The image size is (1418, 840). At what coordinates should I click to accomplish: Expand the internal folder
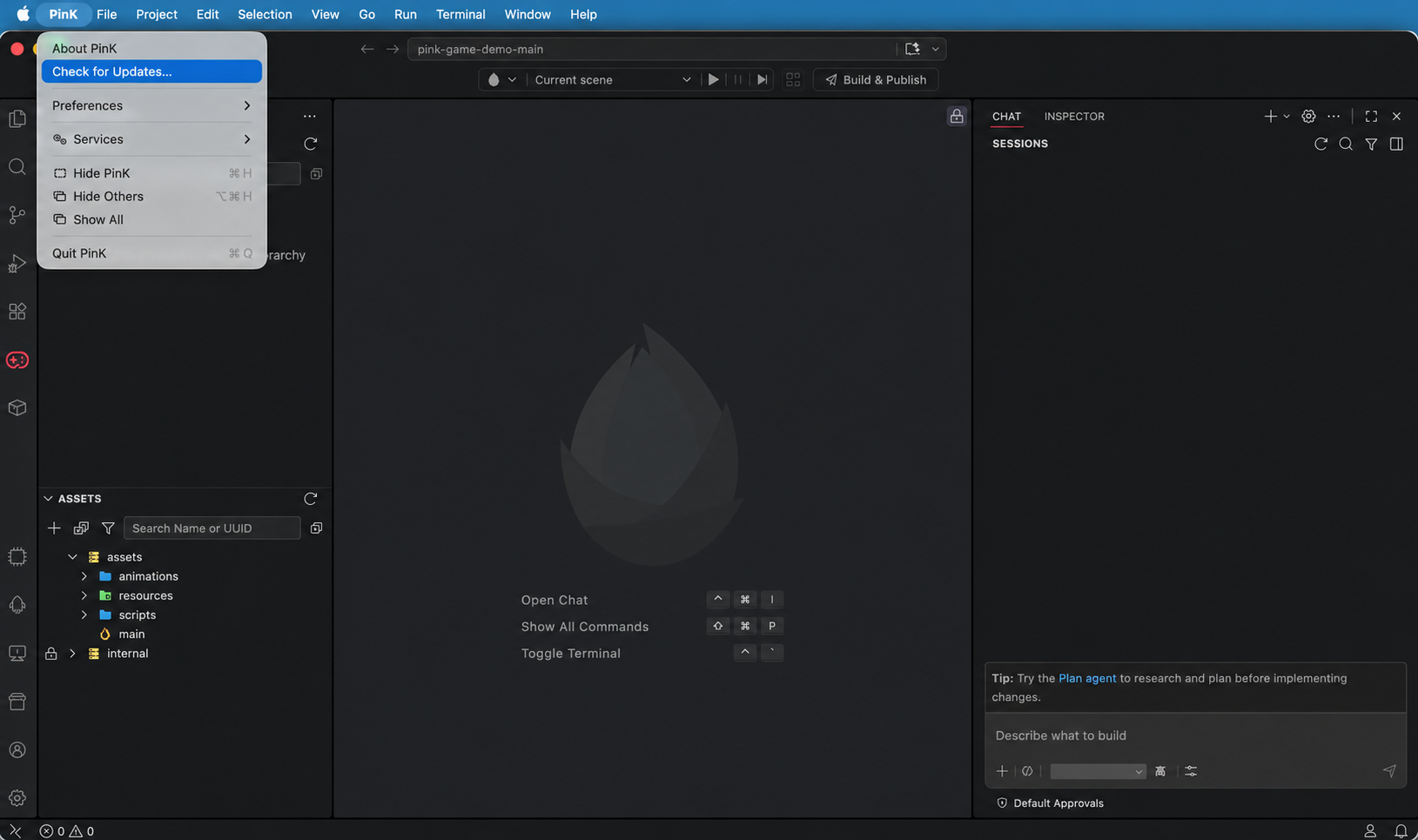(73, 654)
